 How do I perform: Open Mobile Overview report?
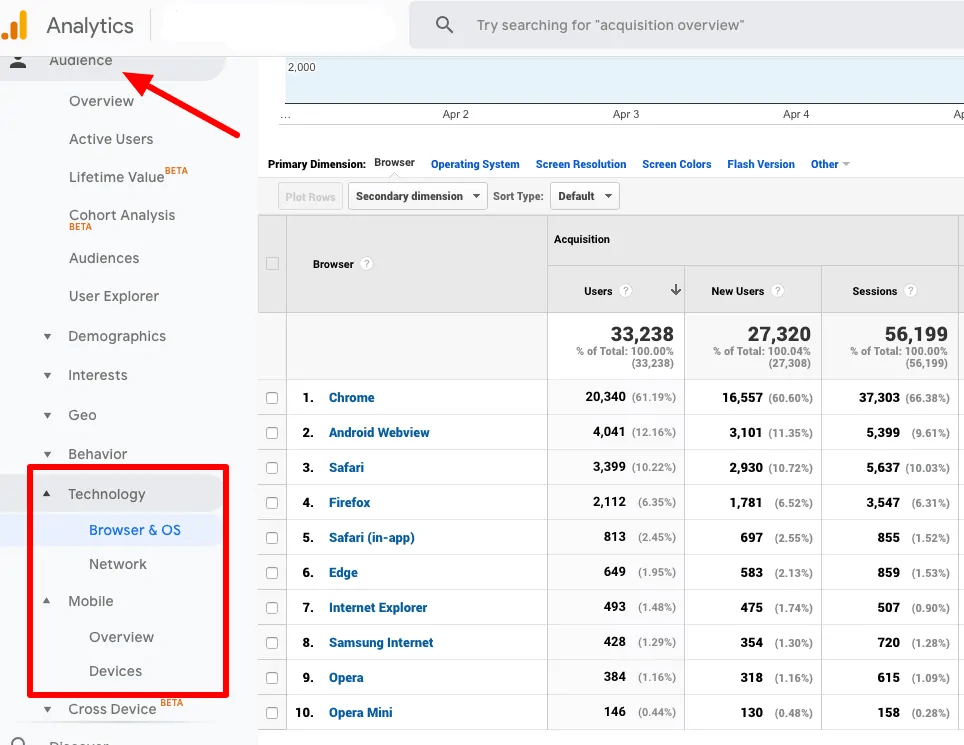(121, 637)
